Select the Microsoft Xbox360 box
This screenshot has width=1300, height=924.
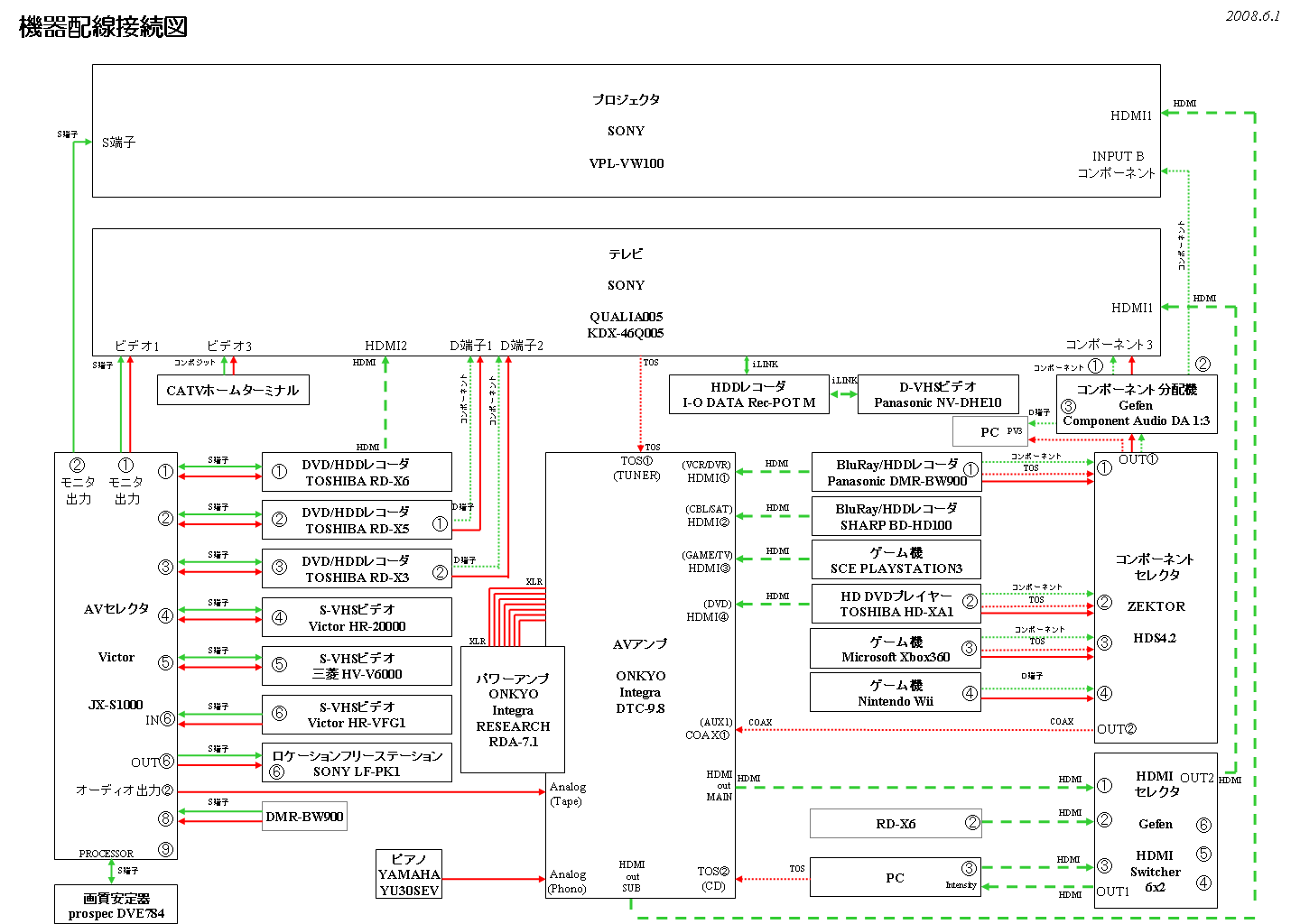click(x=895, y=649)
